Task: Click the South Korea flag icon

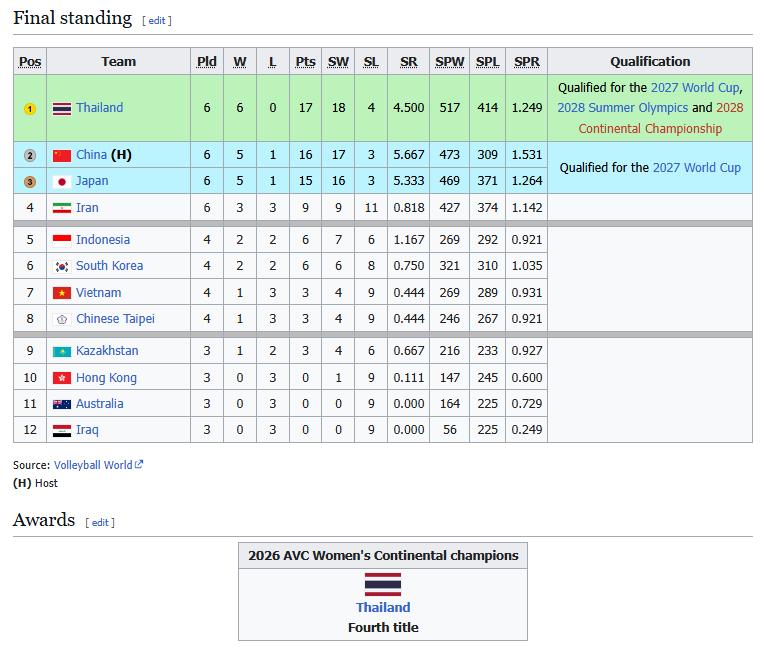Action: point(62,266)
